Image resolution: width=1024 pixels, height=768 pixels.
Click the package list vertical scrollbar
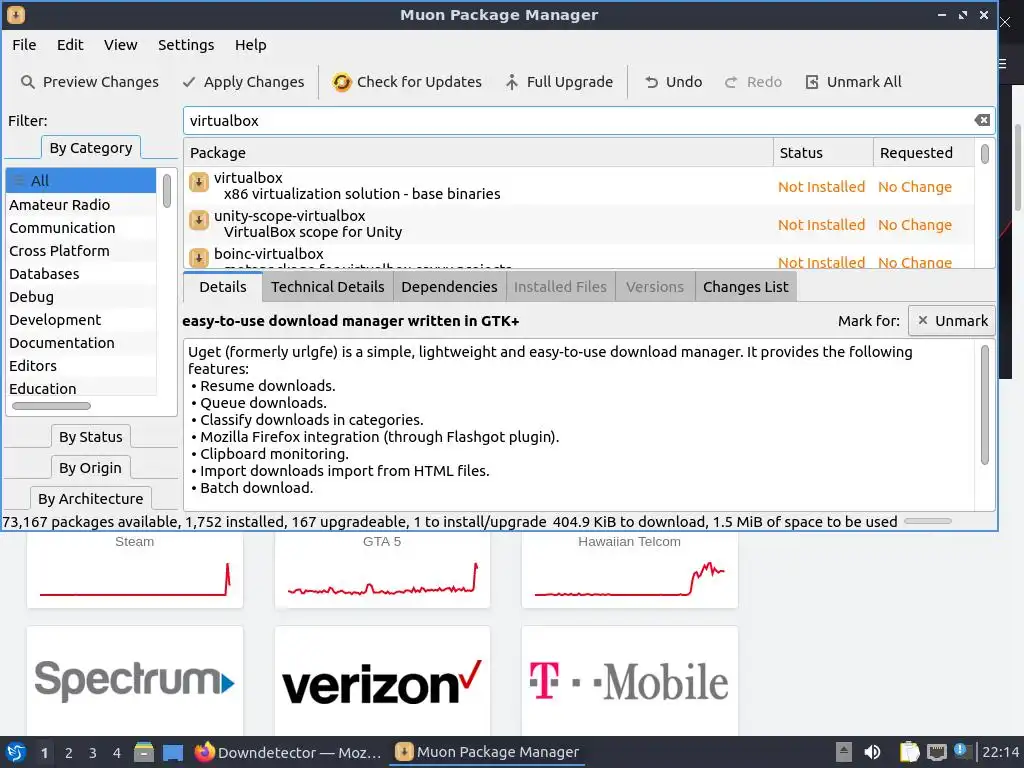985,154
